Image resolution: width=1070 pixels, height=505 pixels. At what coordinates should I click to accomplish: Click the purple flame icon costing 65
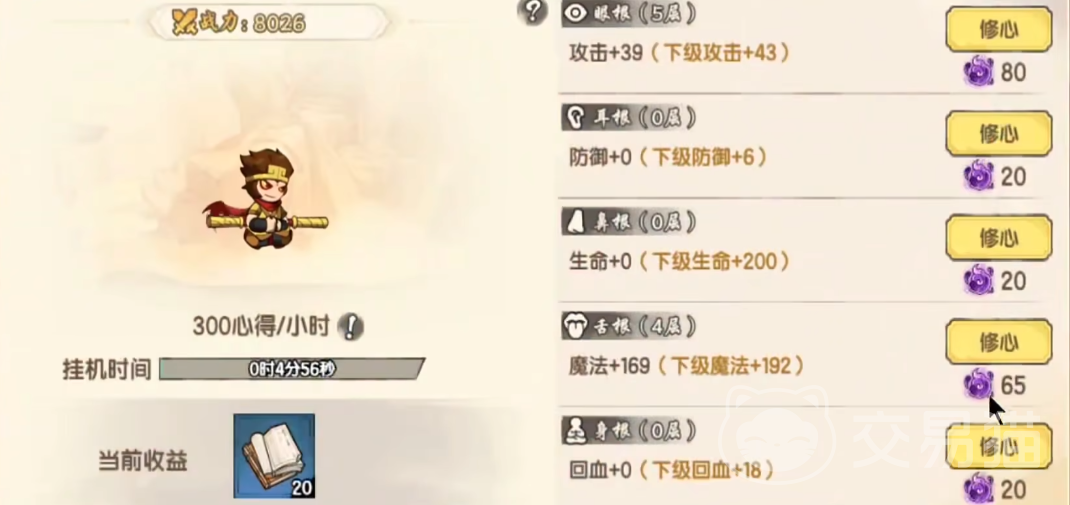click(979, 385)
